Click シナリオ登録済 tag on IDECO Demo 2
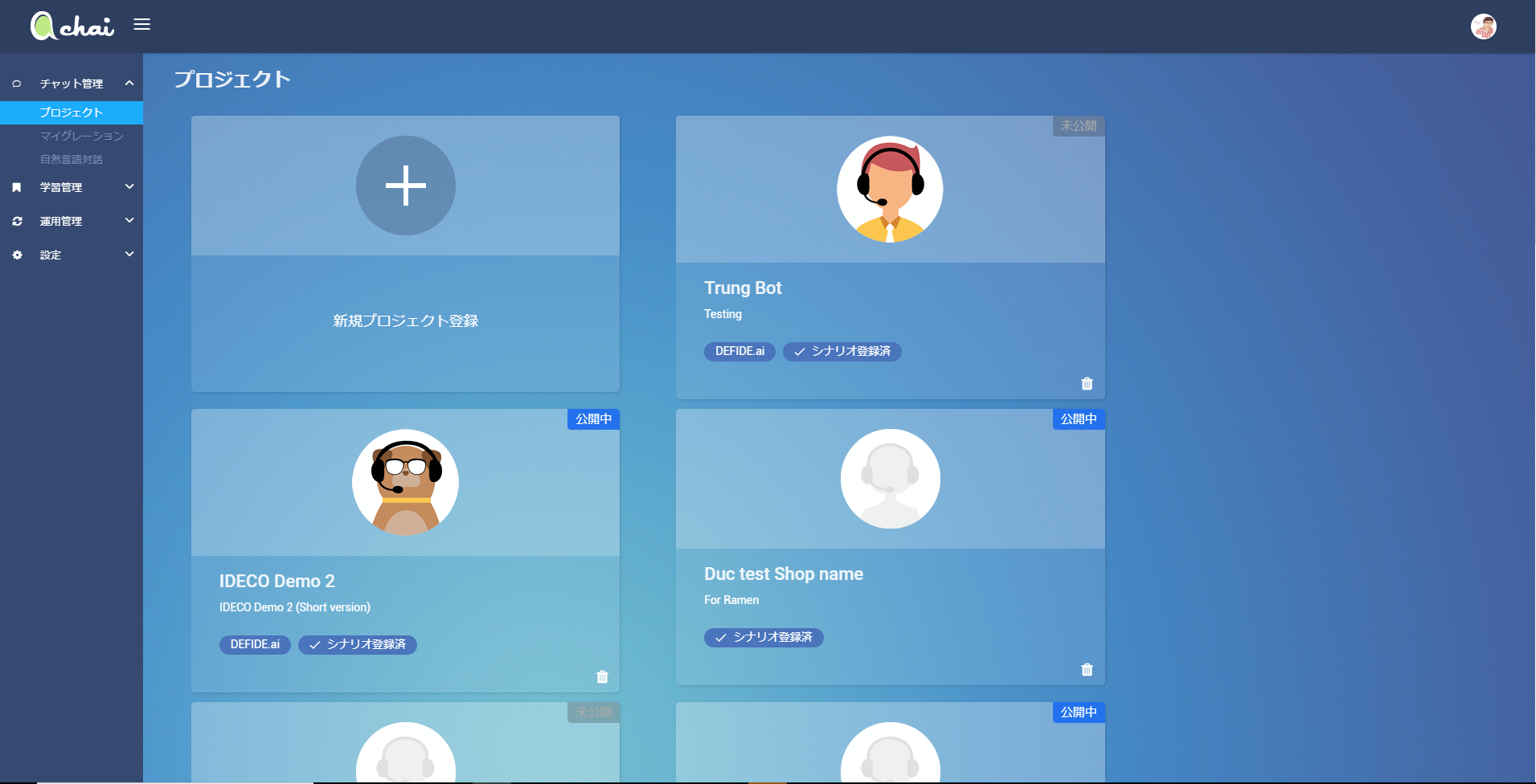The height and width of the screenshot is (784, 1536). (358, 644)
